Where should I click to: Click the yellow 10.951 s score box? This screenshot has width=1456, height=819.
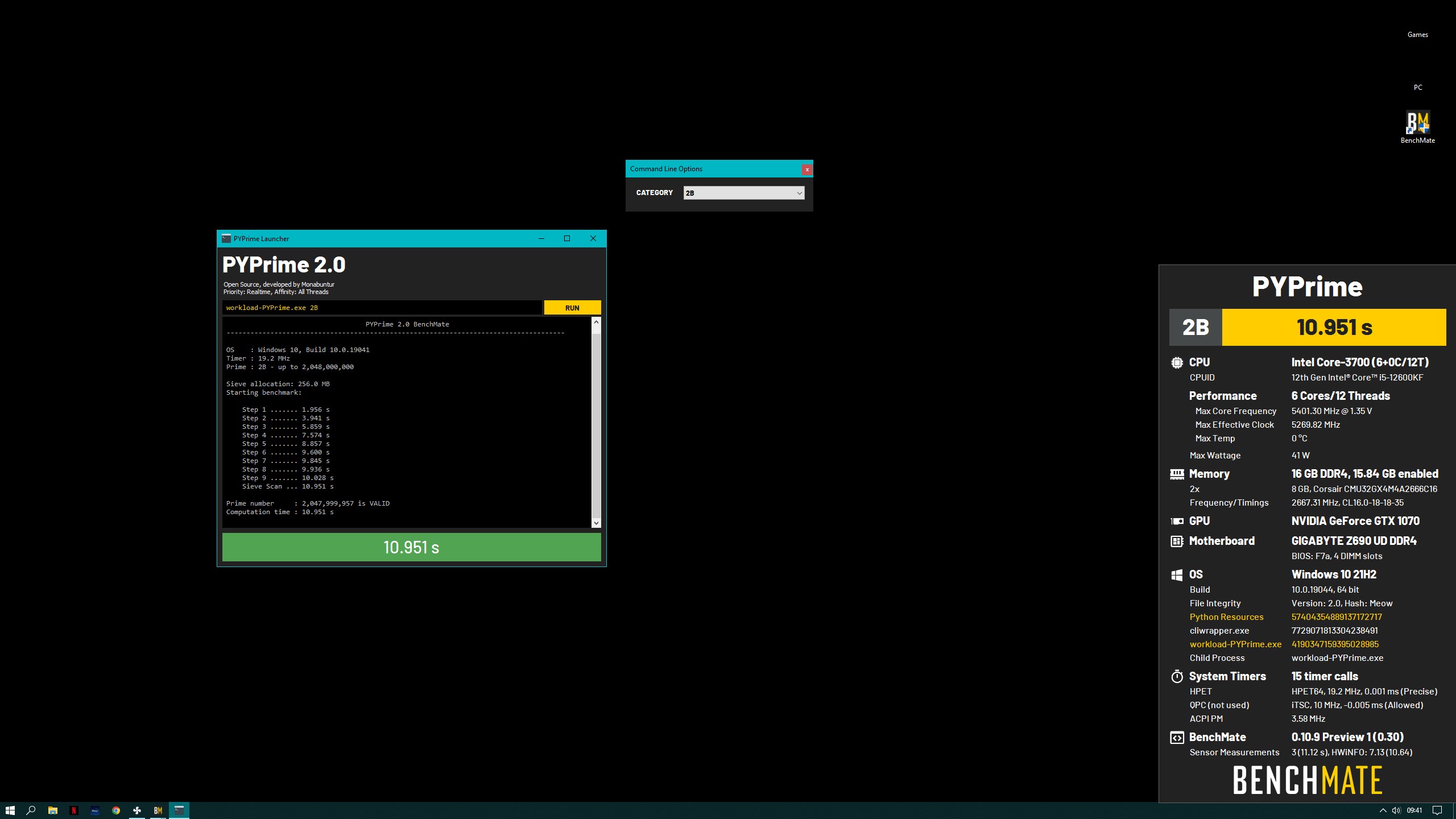(1334, 327)
